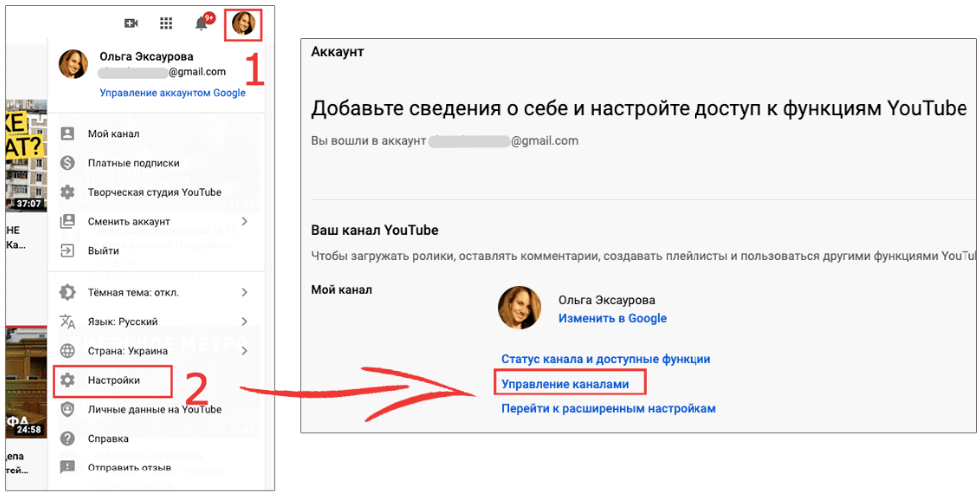Expand the Тёмная тема submenu arrow

tap(245, 292)
